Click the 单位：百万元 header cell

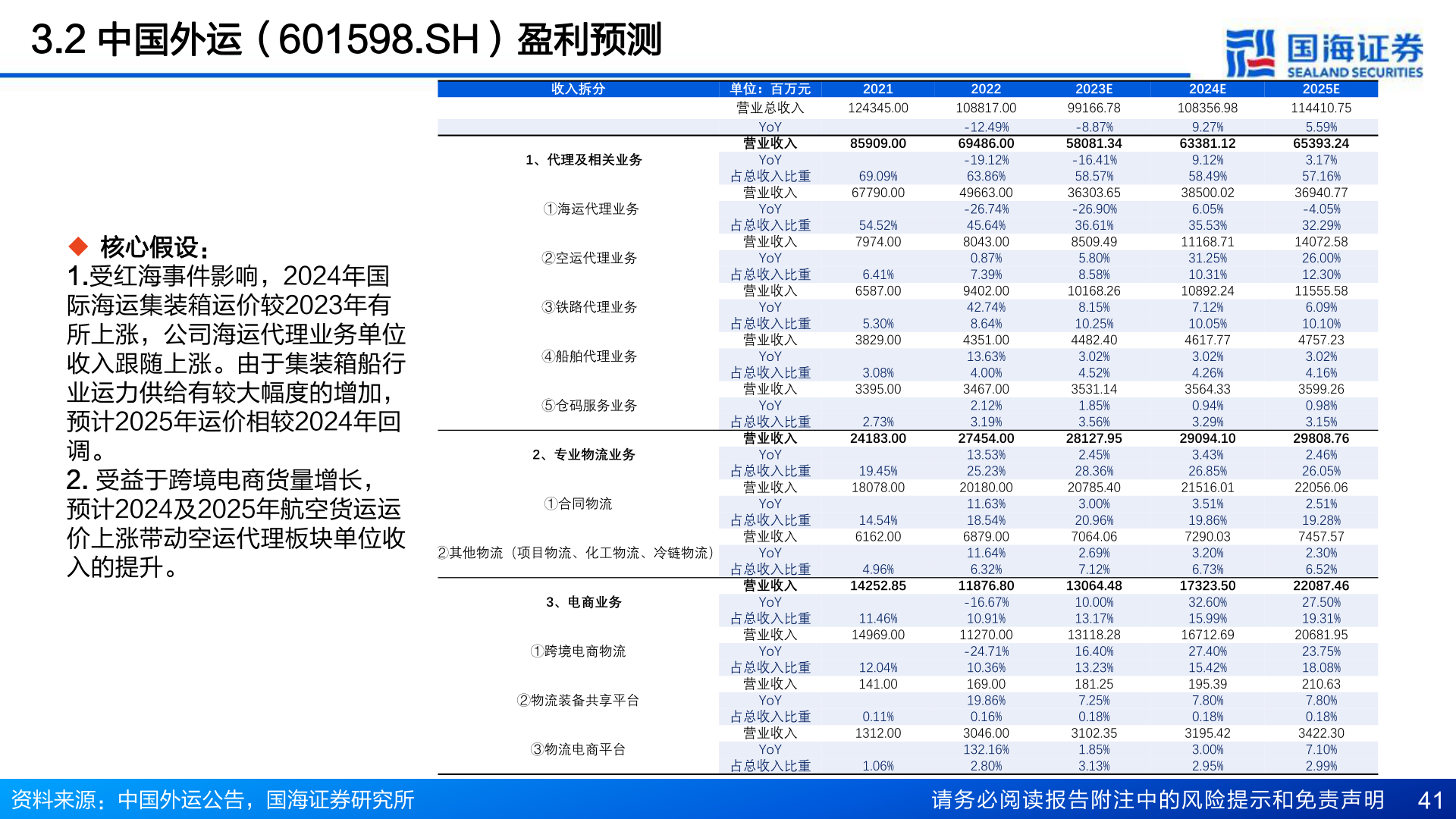click(x=770, y=89)
